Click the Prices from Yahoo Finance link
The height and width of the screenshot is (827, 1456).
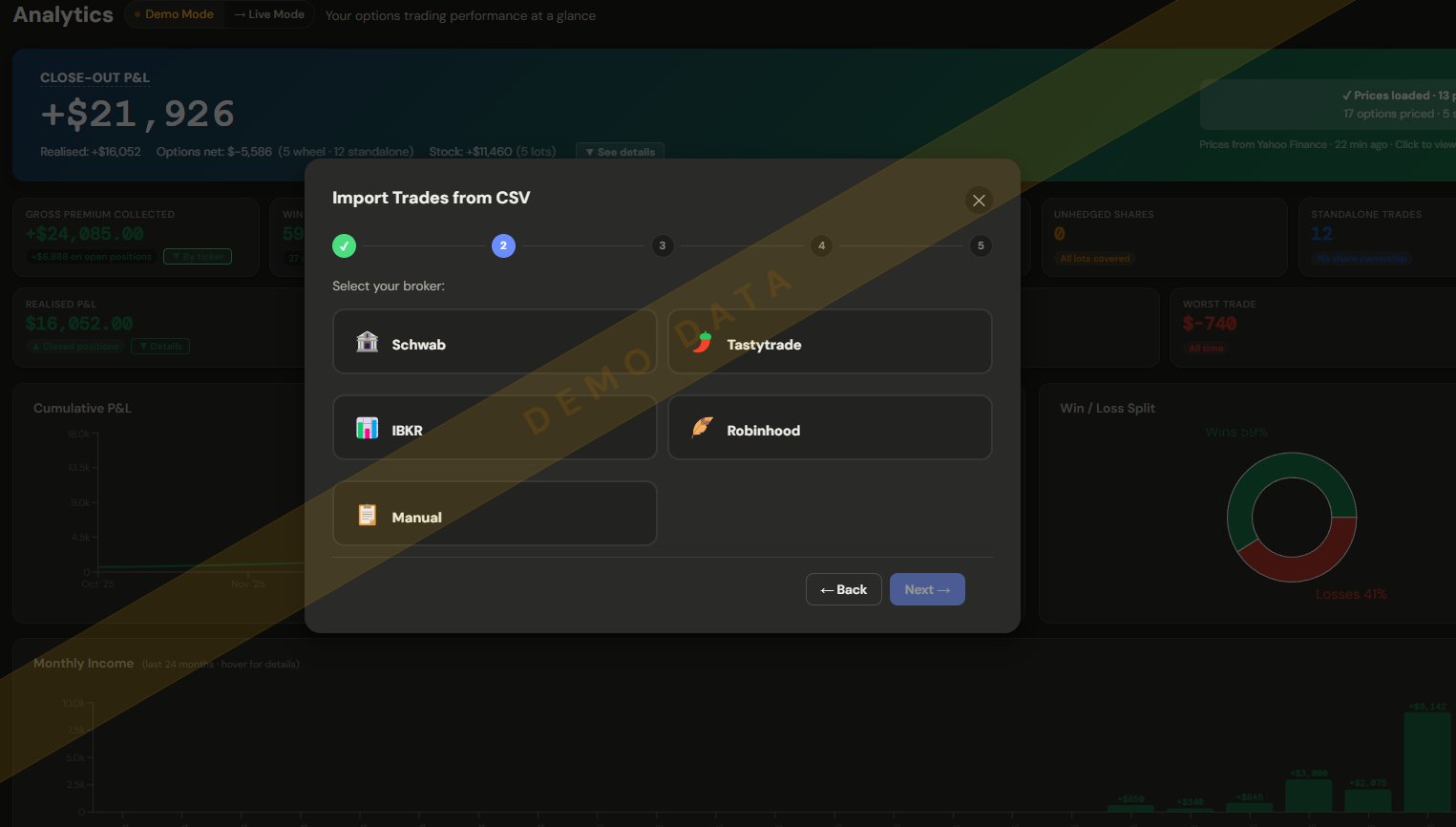1327,144
